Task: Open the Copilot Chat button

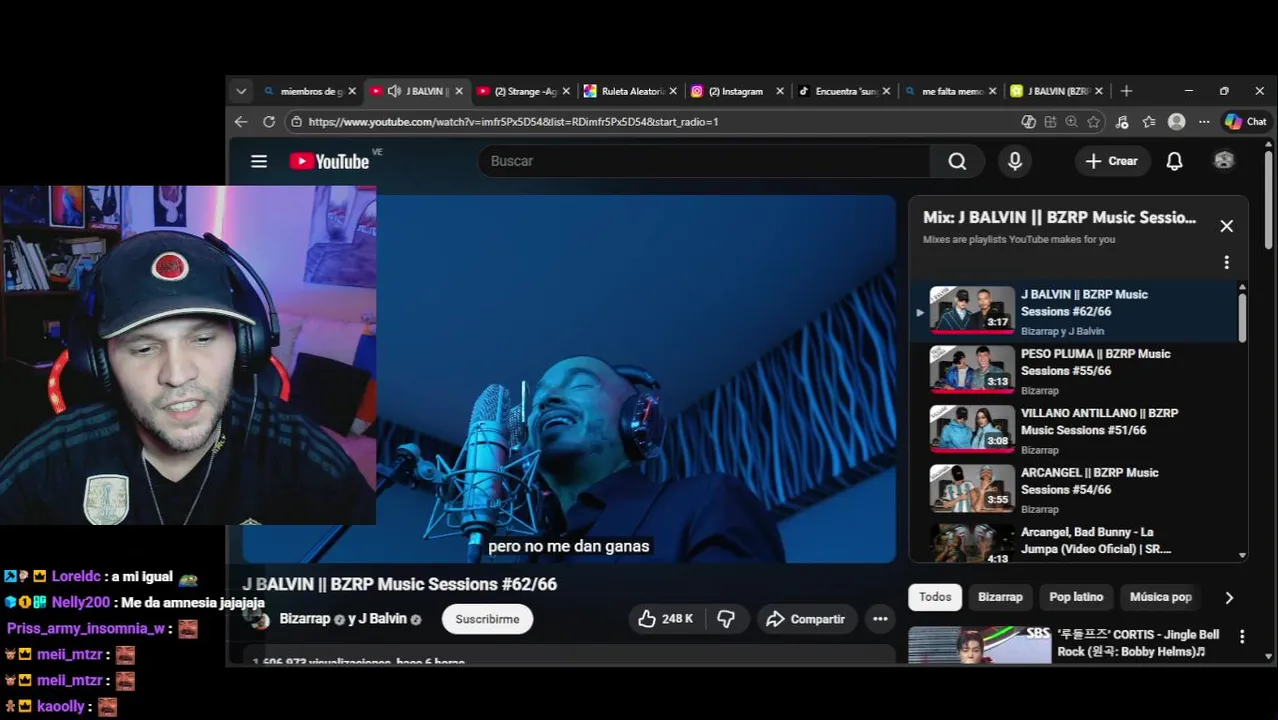Action: pos(1246,122)
